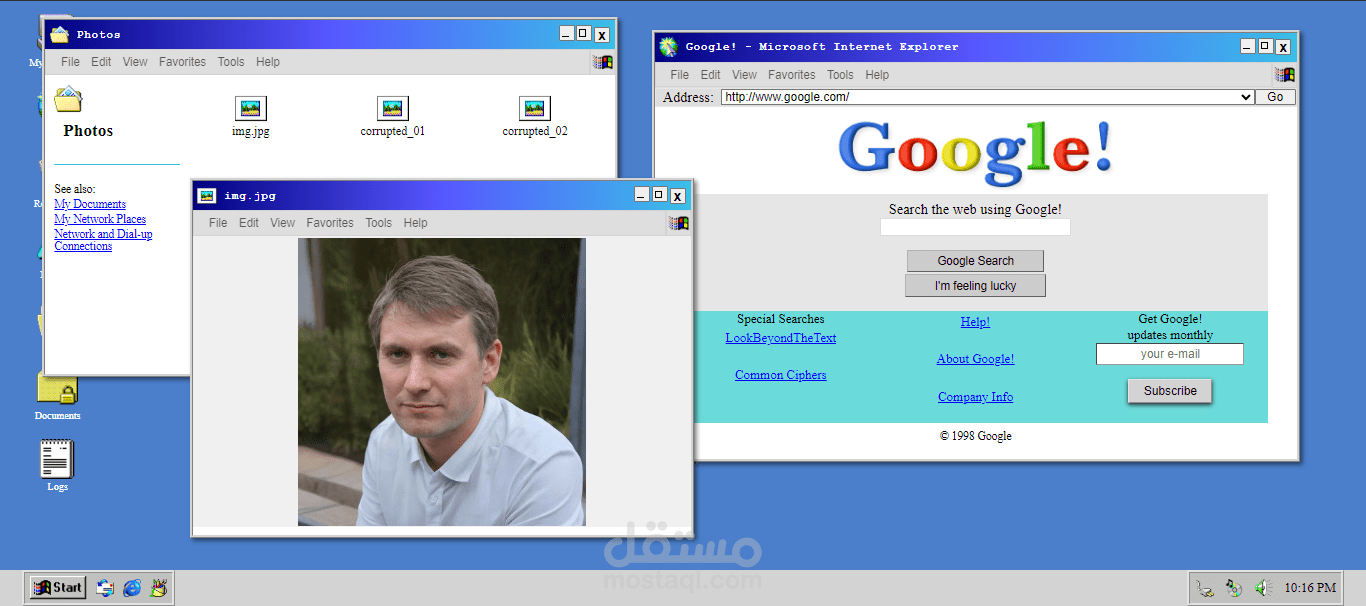Close the Photos window
Viewport: 1366px width, 606px height.
601,35
